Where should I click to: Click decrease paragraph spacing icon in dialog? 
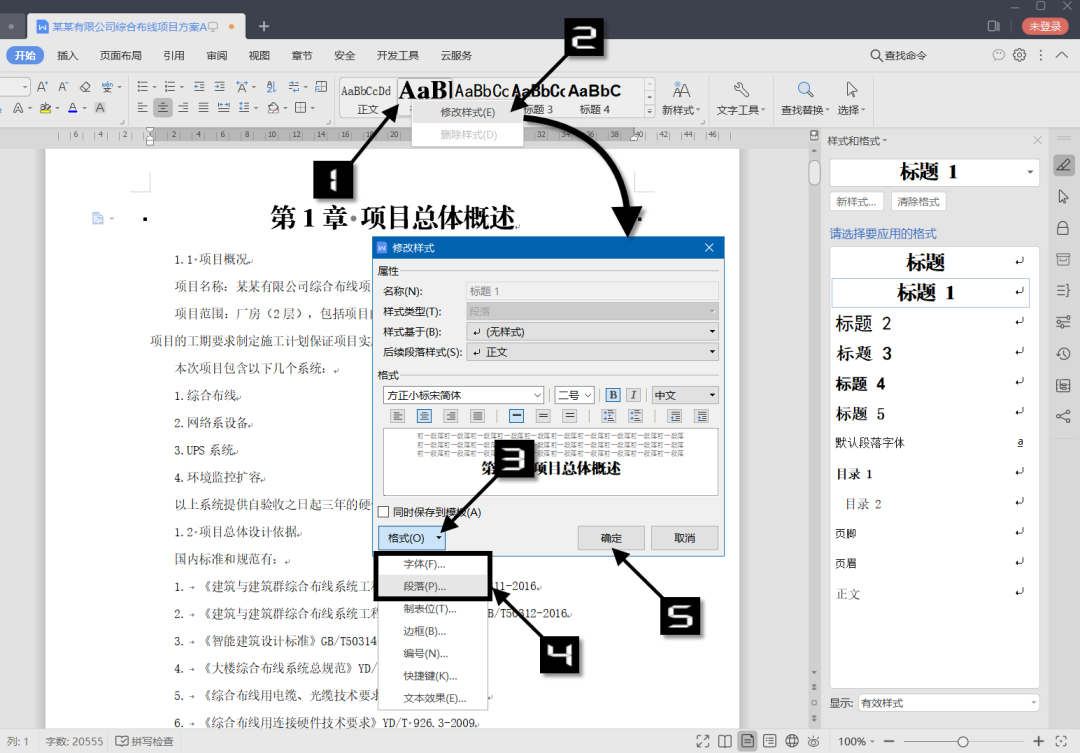(635, 416)
